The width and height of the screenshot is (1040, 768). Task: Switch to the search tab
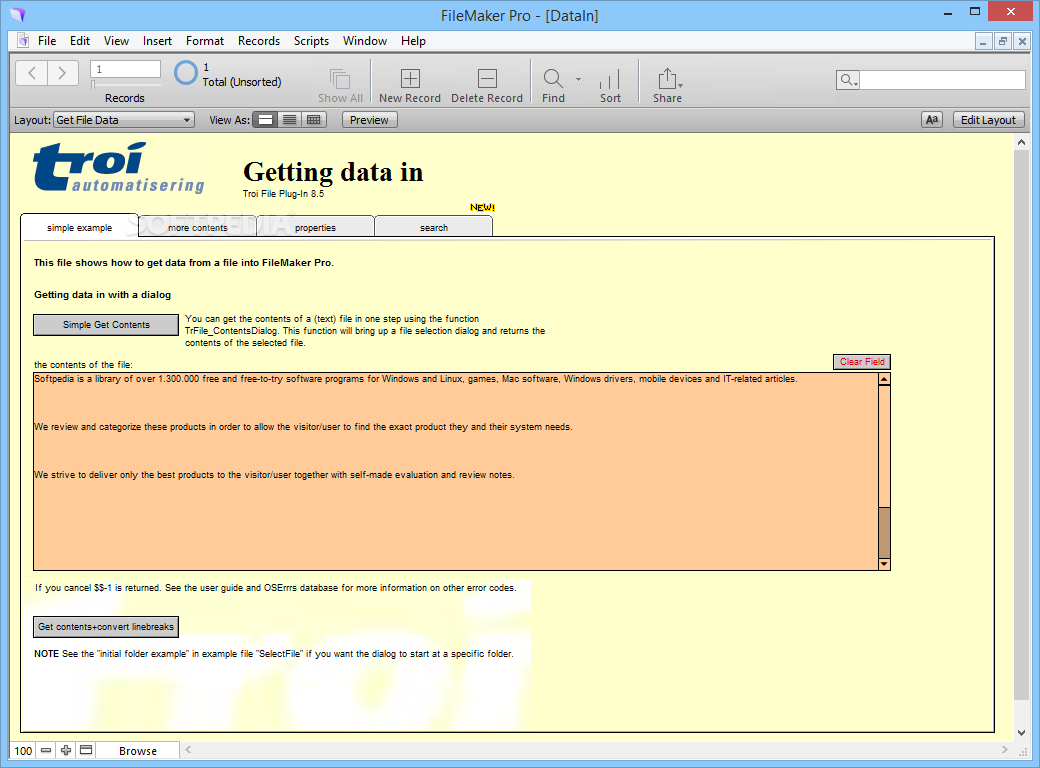(434, 227)
